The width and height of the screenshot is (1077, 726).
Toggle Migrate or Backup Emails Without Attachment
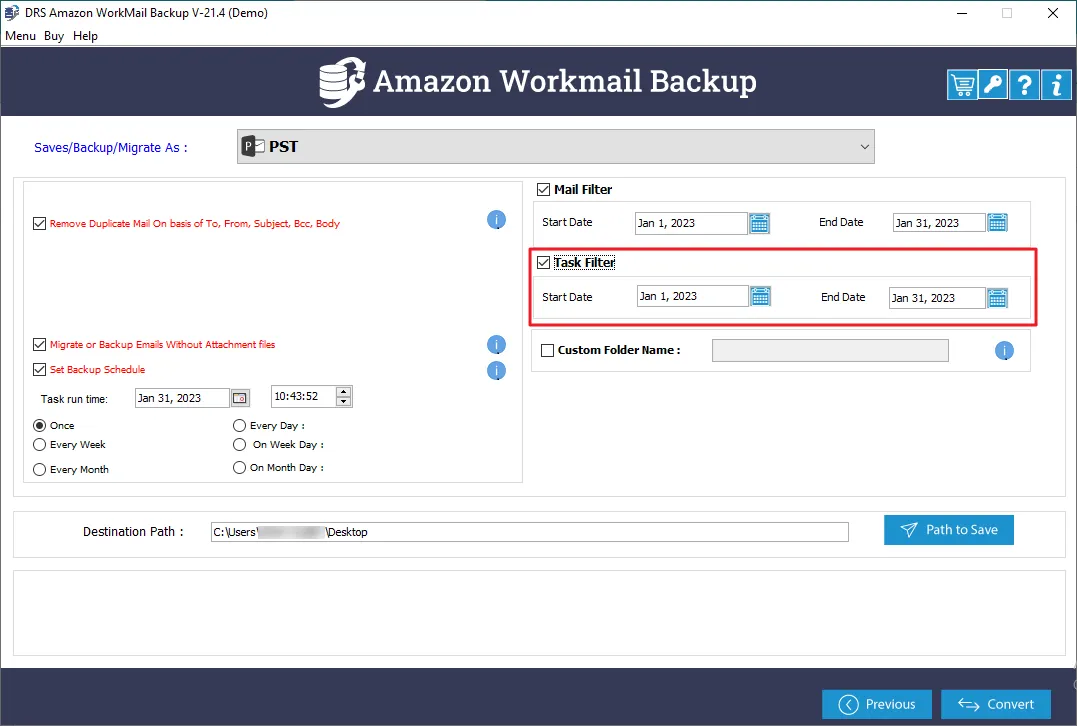click(40, 344)
